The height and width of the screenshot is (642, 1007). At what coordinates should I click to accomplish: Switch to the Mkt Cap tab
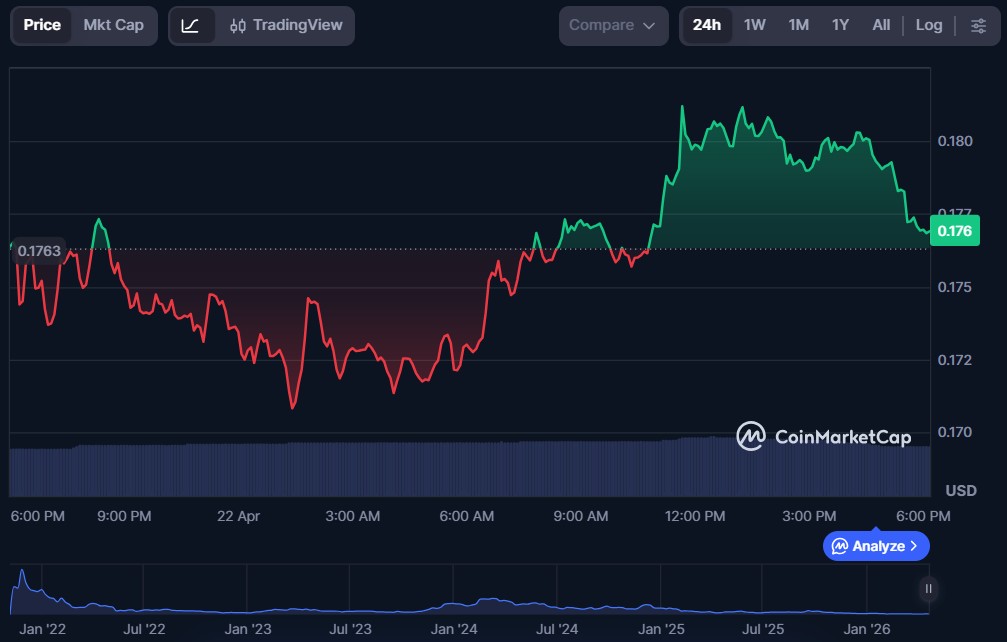point(113,25)
